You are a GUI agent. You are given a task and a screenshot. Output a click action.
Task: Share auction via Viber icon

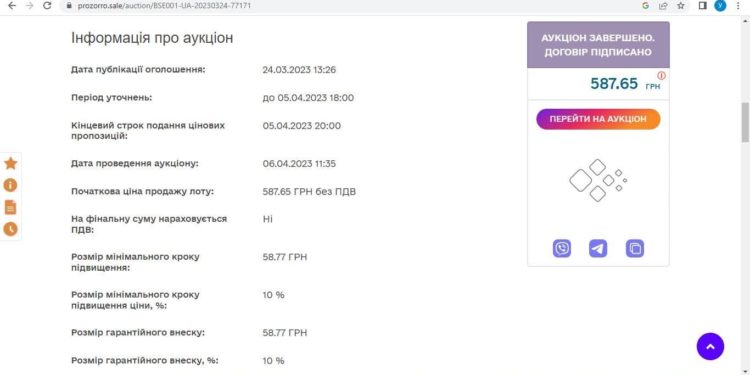[x=562, y=249]
